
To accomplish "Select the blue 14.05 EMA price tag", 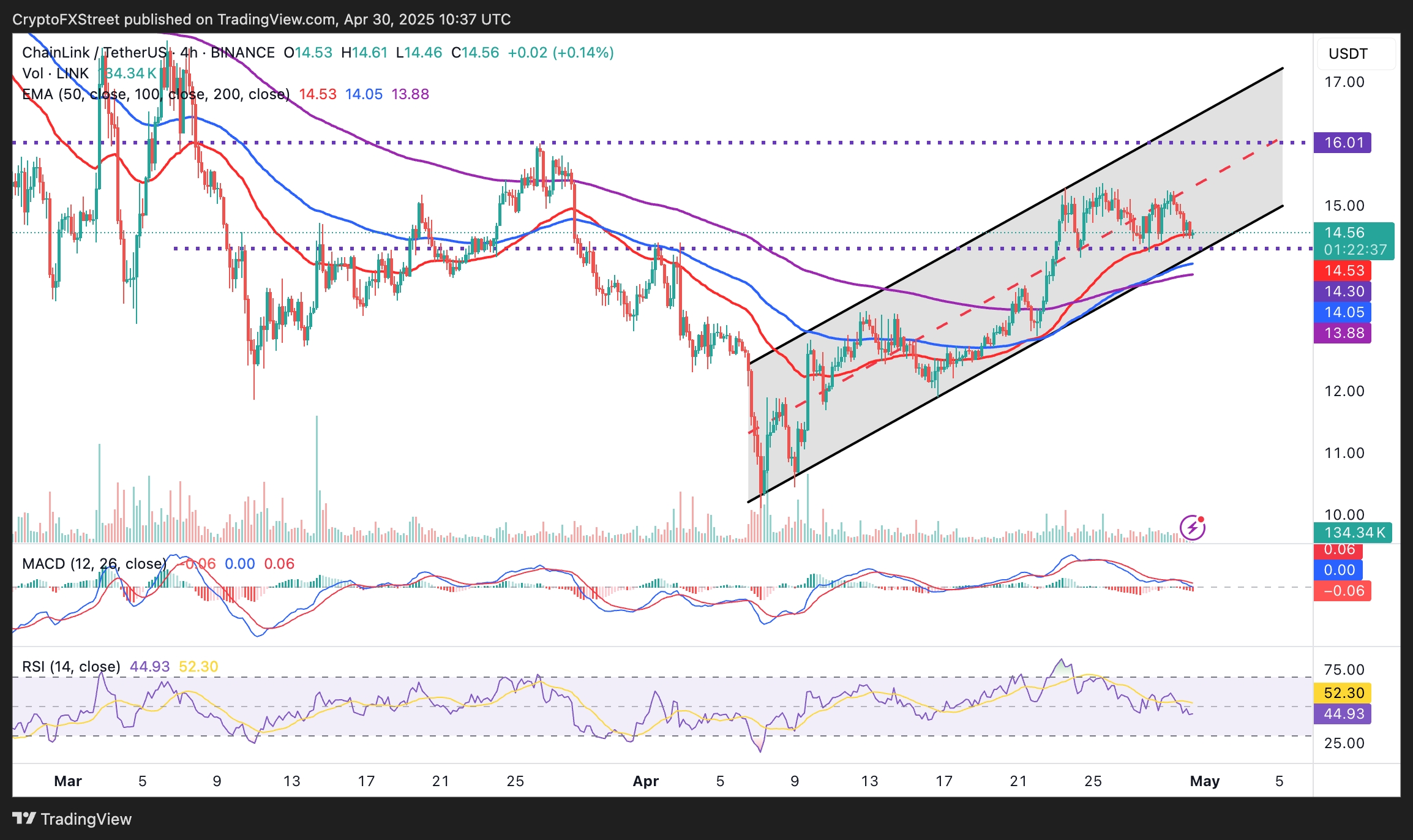I will click(1343, 312).
